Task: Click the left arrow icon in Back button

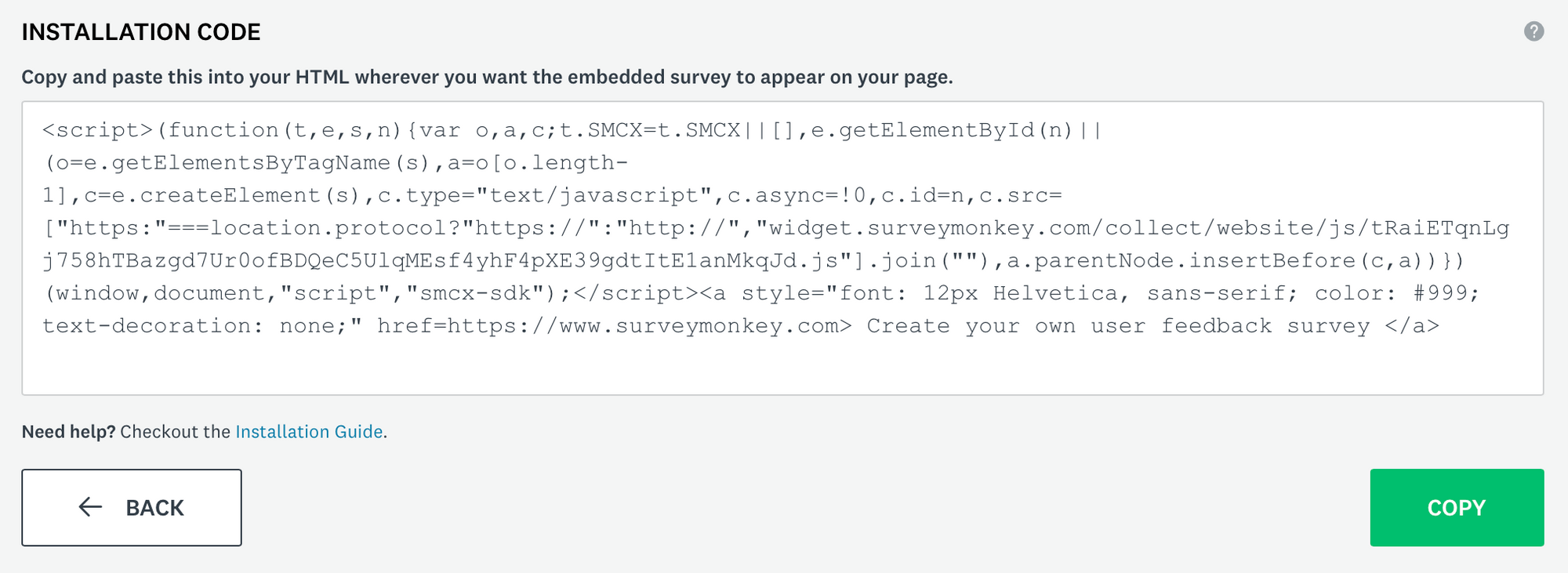Action: [x=91, y=507]
